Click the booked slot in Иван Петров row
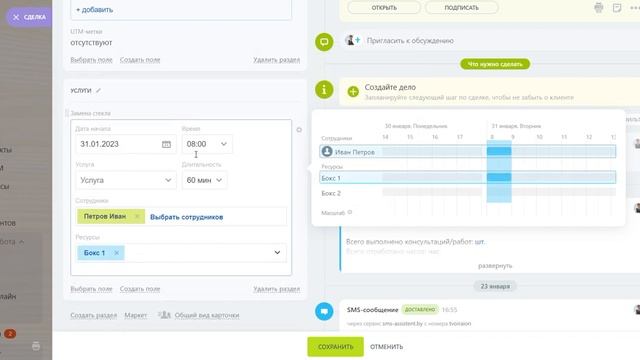 coord(499,151)
